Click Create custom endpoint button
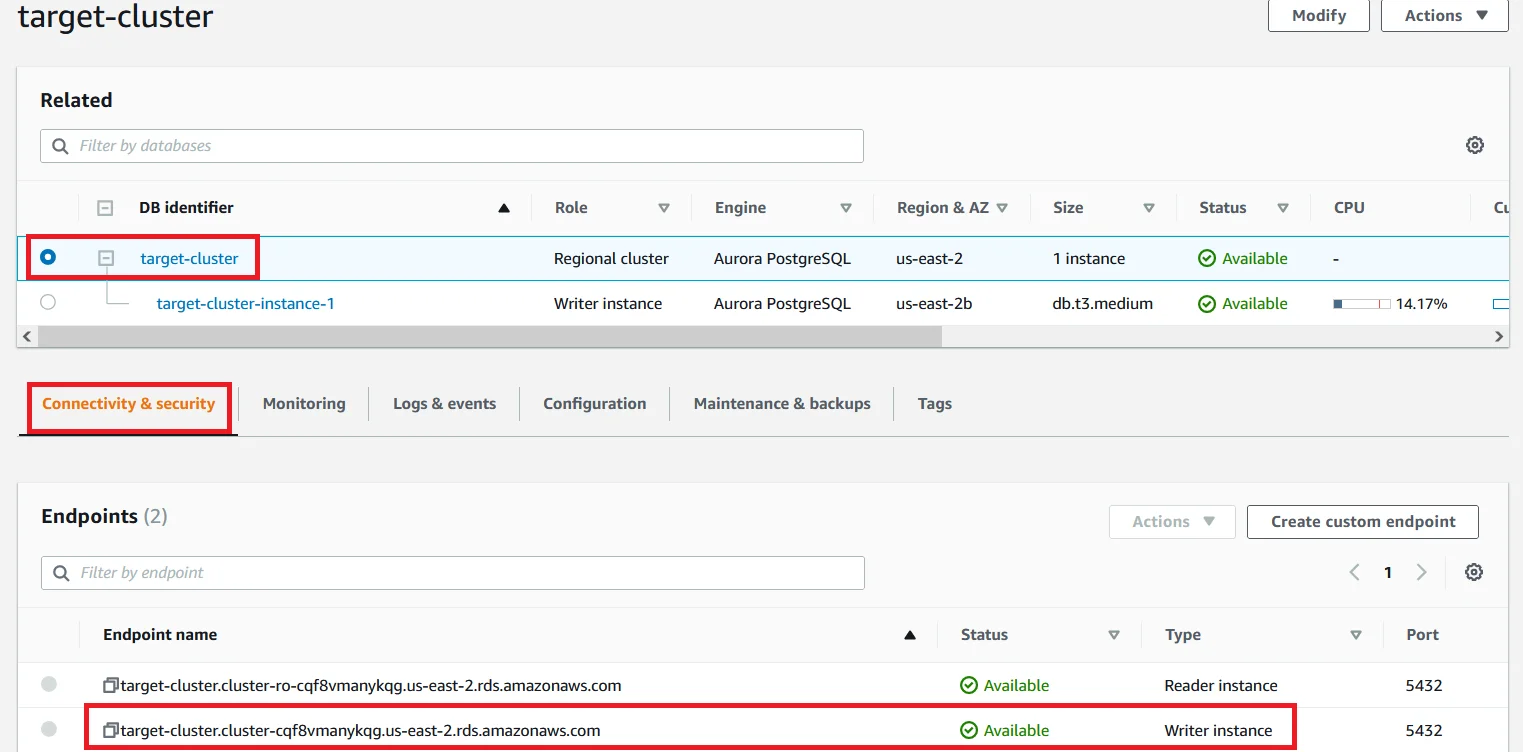This screenshot has width=1523, height=752. [x=1363, y=521]
